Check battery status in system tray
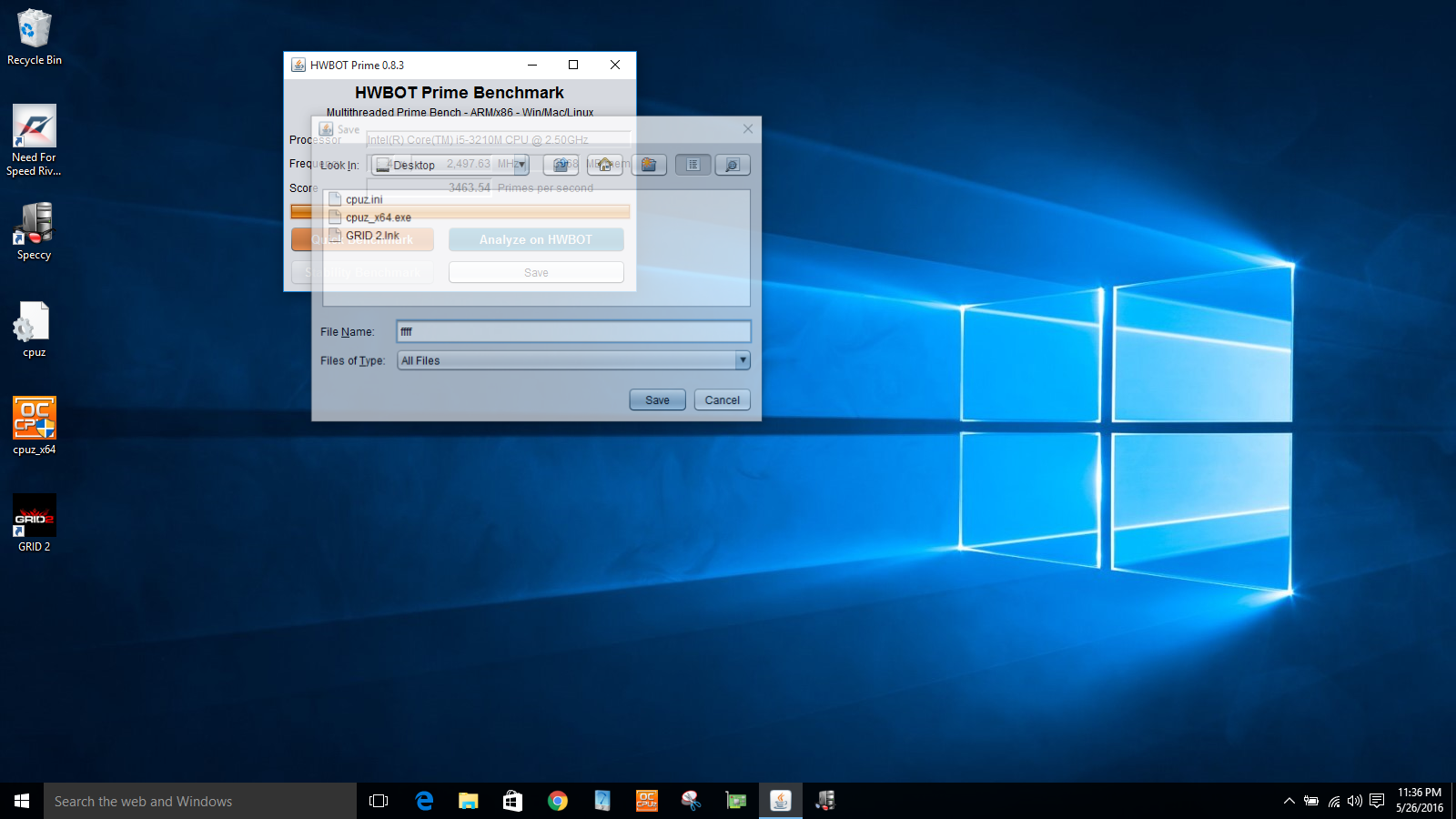The image size is (1456, 819). pos(1311,801)
